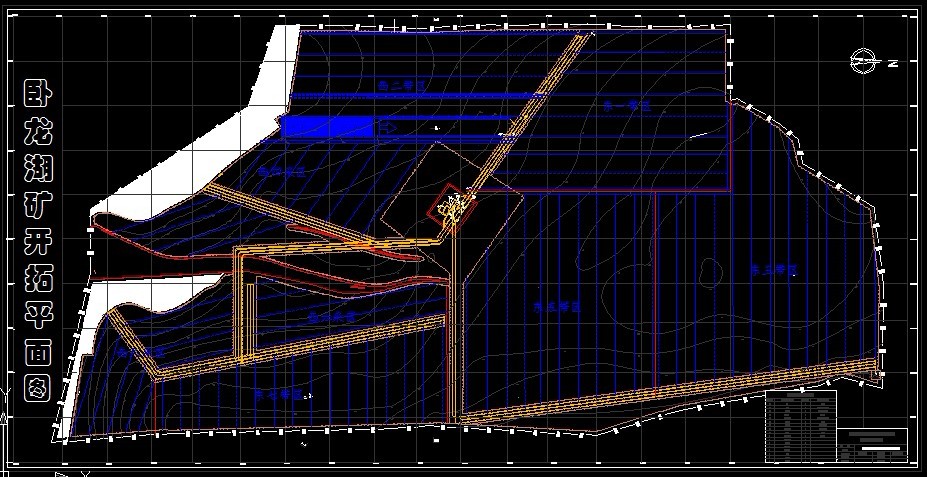Select the drawing title block frame

point(873,445)
